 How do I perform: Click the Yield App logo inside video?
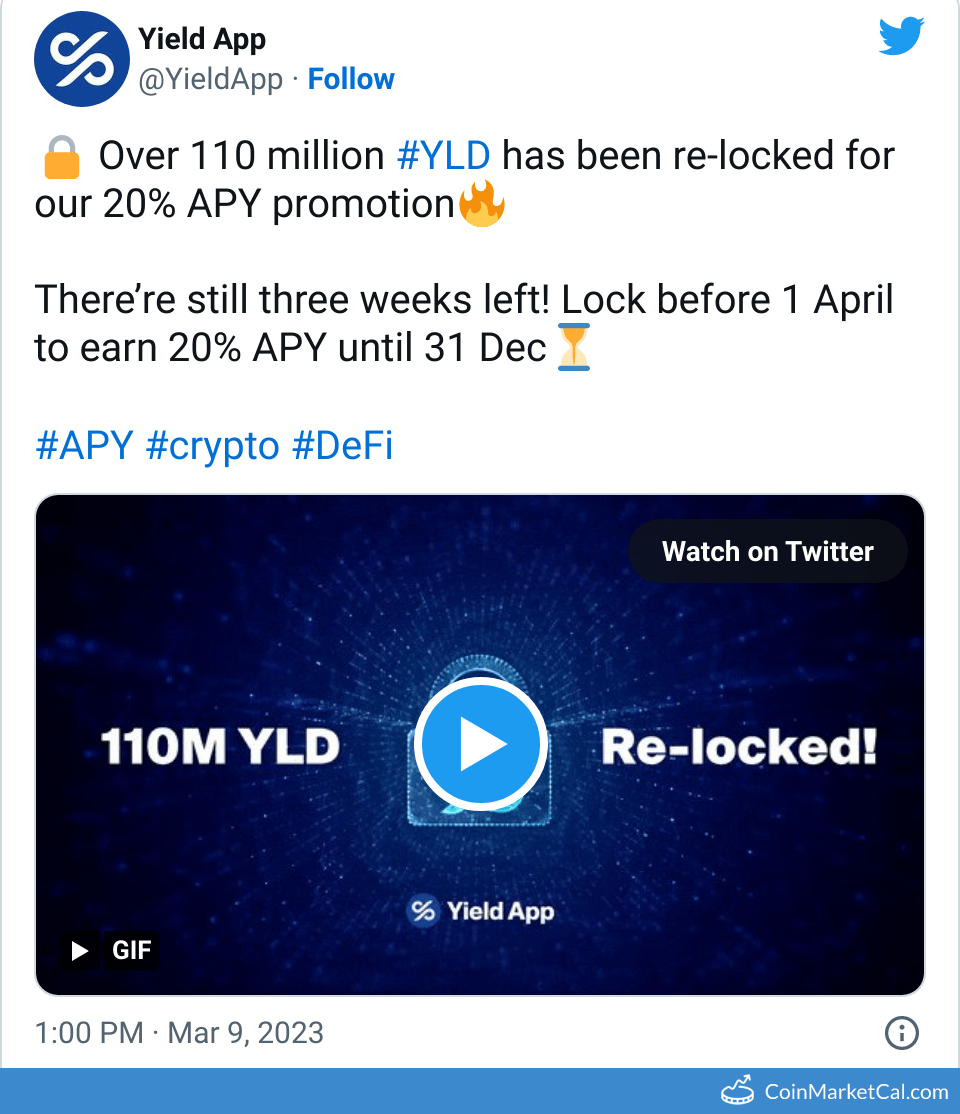tap(424, 911)
